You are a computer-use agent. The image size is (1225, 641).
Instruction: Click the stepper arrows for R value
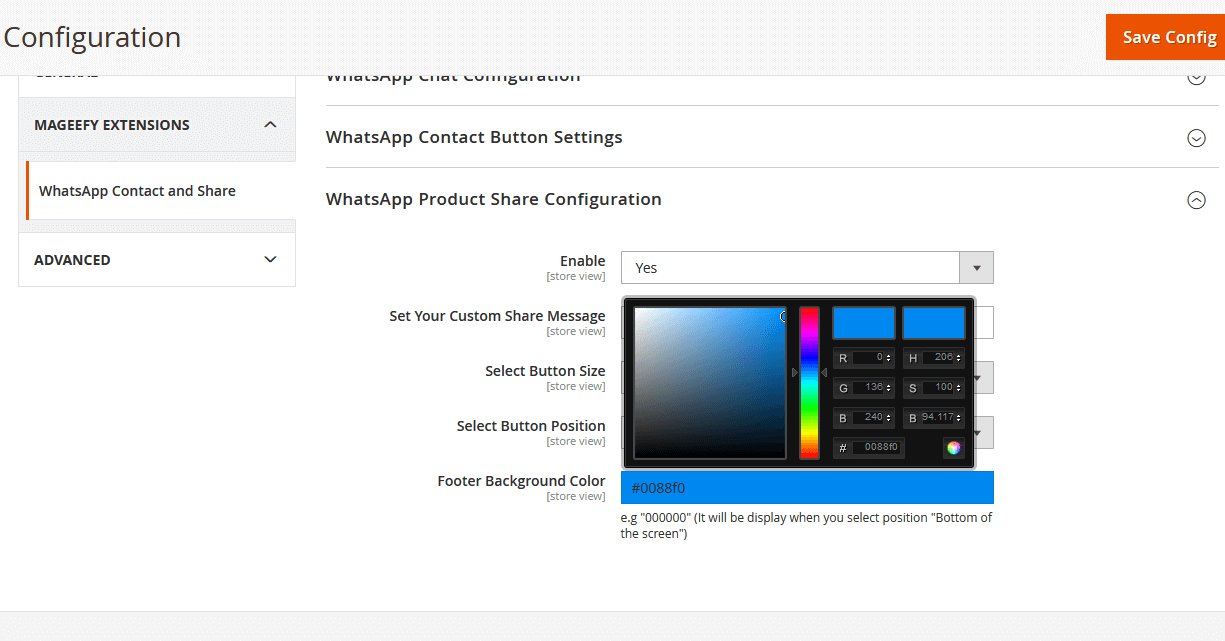[889, 358]
